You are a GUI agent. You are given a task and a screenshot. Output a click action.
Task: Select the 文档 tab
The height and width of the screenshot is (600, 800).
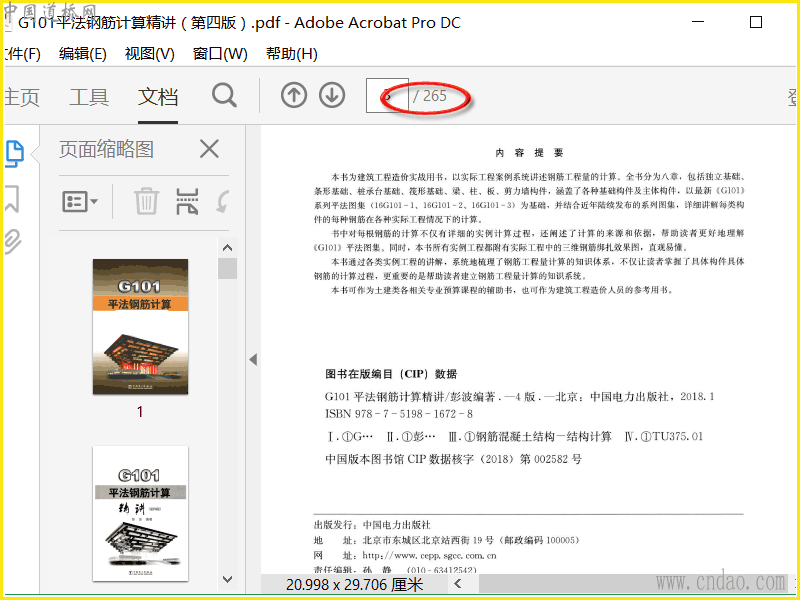[158, 96]
